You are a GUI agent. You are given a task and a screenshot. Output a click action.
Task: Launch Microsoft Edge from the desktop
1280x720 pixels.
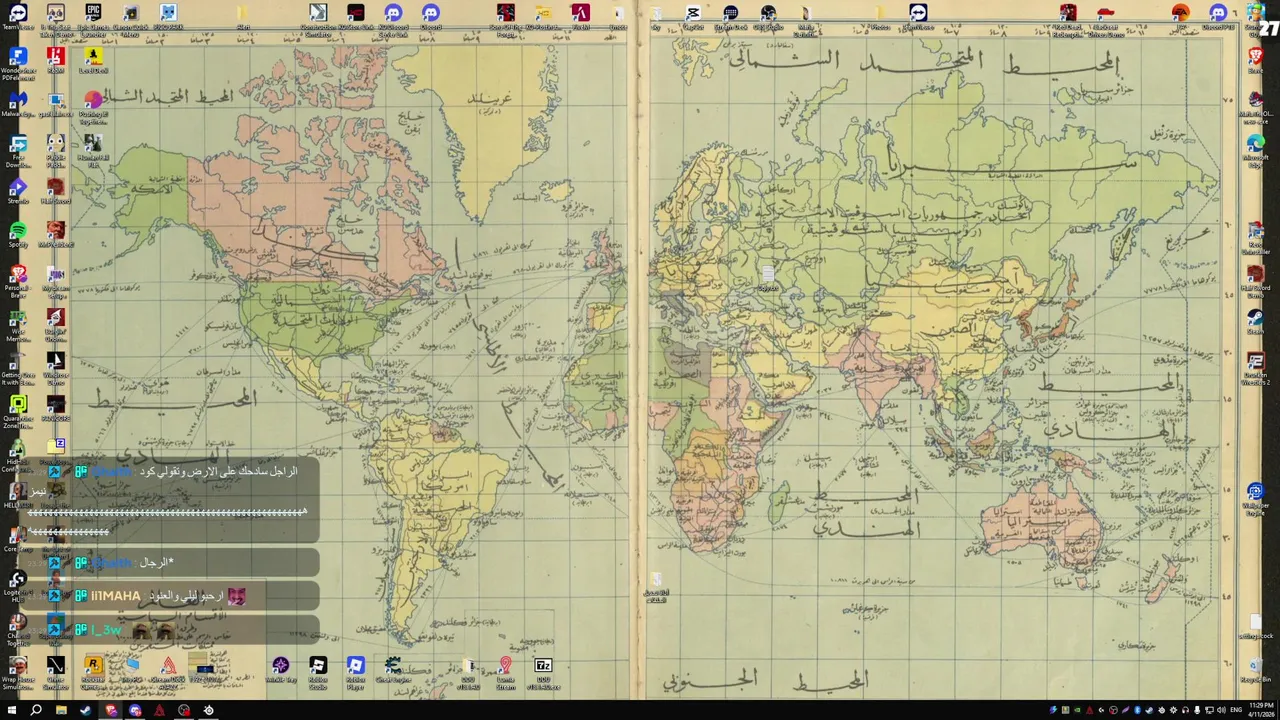(1256, 147)
